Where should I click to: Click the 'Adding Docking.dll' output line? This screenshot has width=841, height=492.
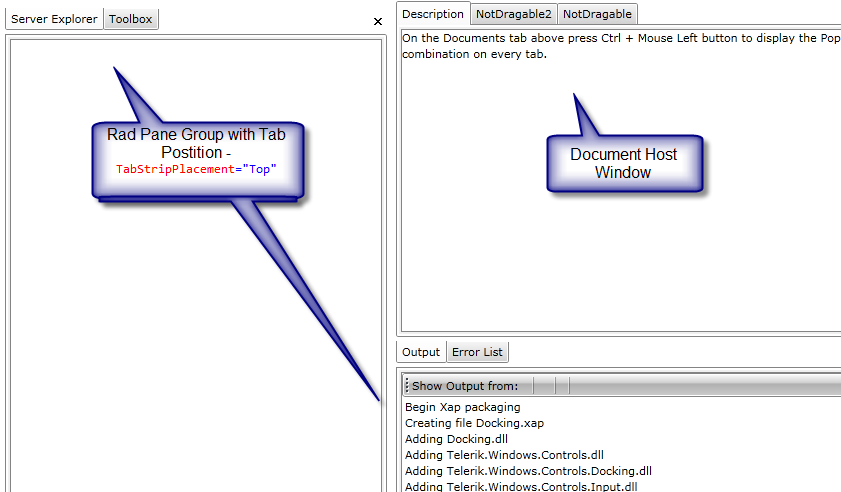point(456,439)
